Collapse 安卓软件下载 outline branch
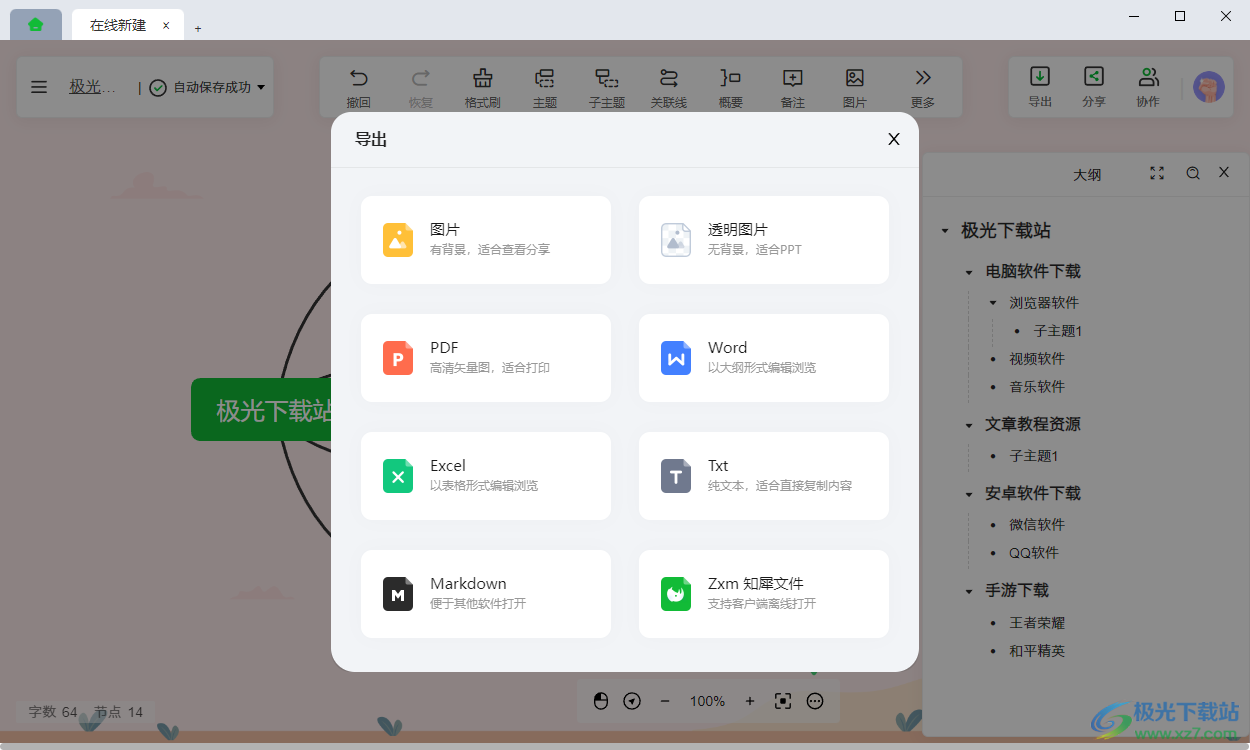This screenshot has height=750, width=1250. [969, 494]
